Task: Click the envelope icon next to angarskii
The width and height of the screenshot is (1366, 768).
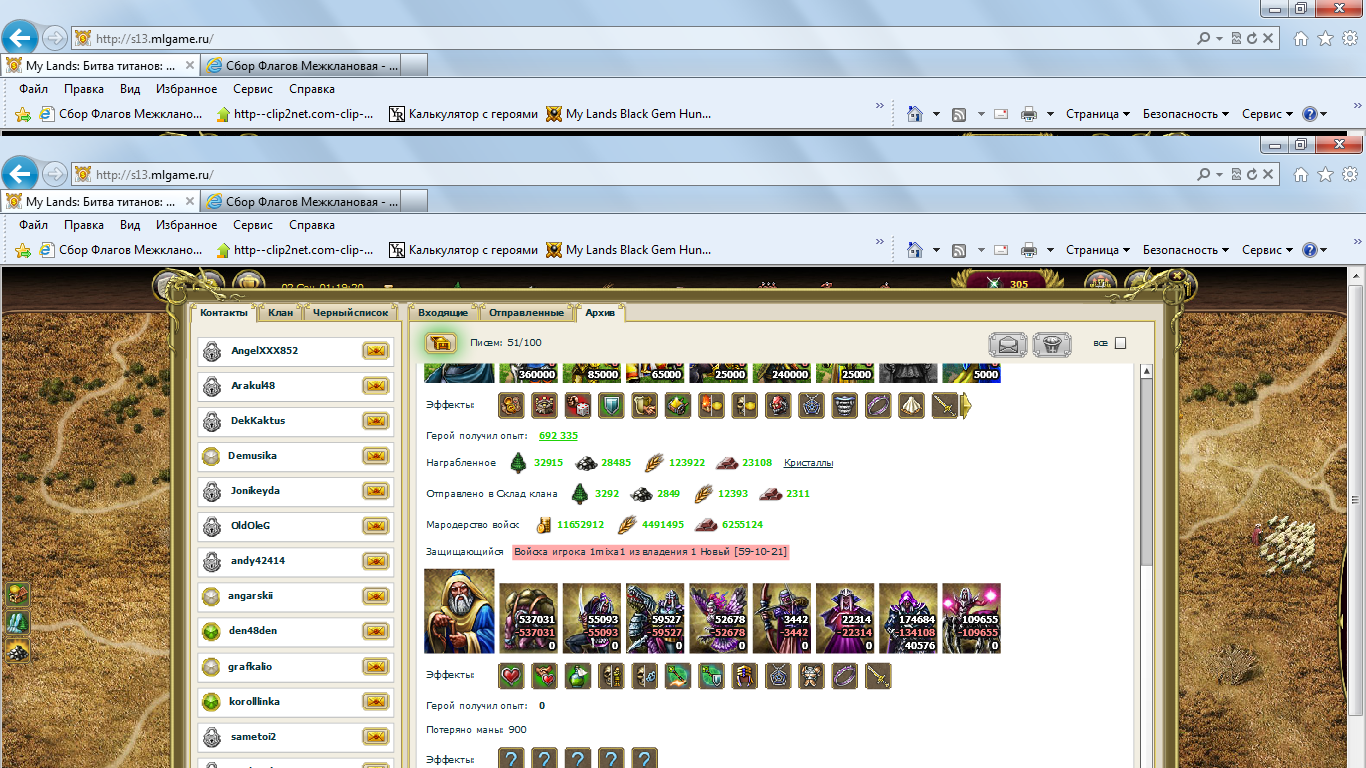Action: [x=375, y=596]
